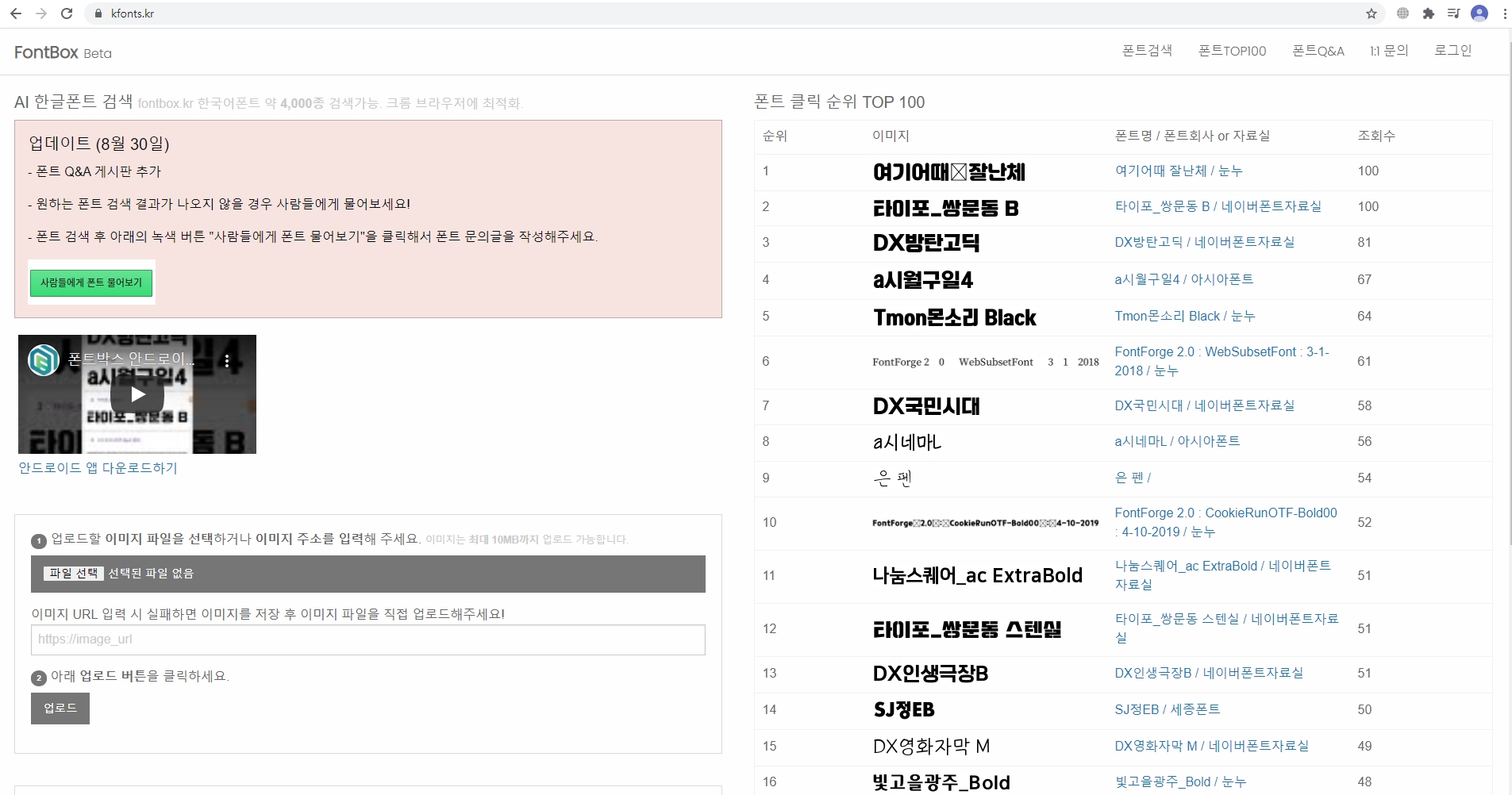This screenshot has height=795, width=1512.
Task: Click the green 사람들에게 폰트 물어보기 button
Action: click(x=91, y=282)
